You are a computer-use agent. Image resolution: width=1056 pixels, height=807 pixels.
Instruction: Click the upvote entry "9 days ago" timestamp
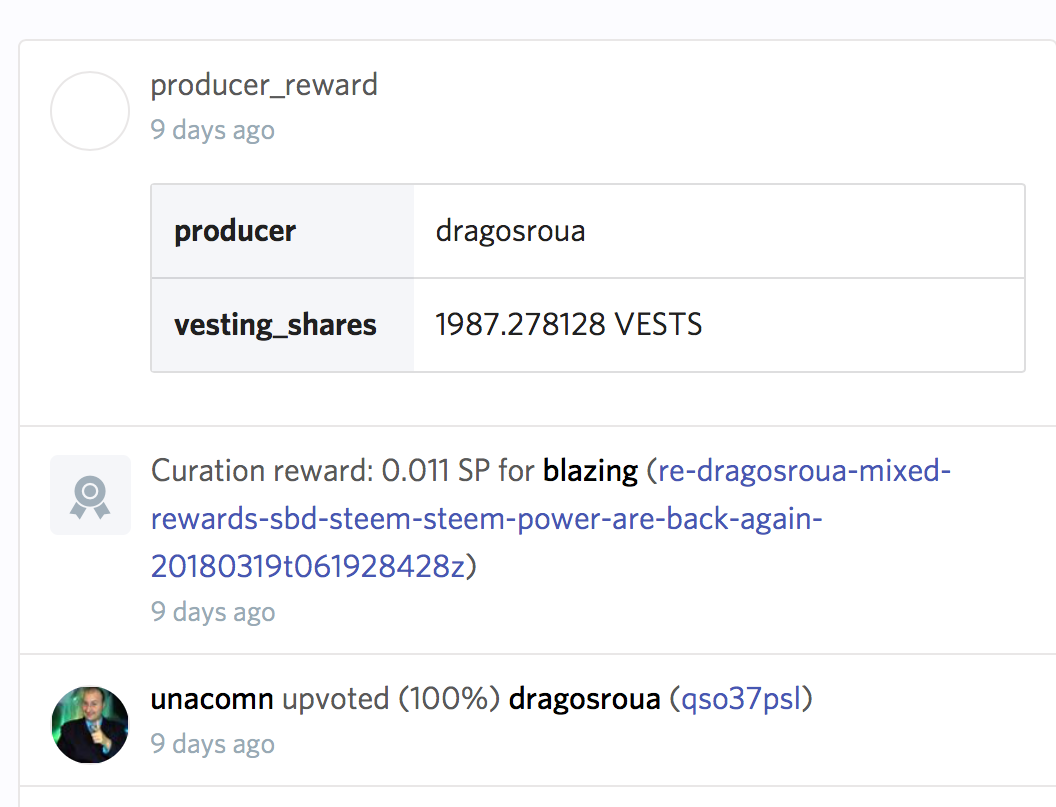point(212,744)
